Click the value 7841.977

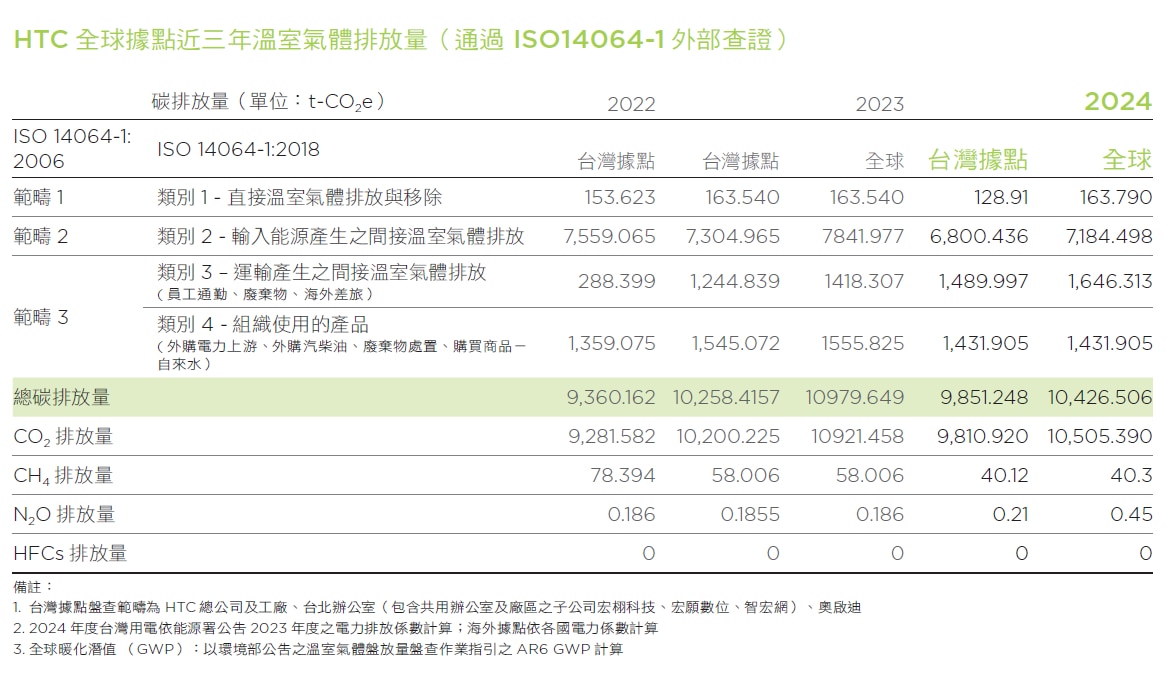863,237
